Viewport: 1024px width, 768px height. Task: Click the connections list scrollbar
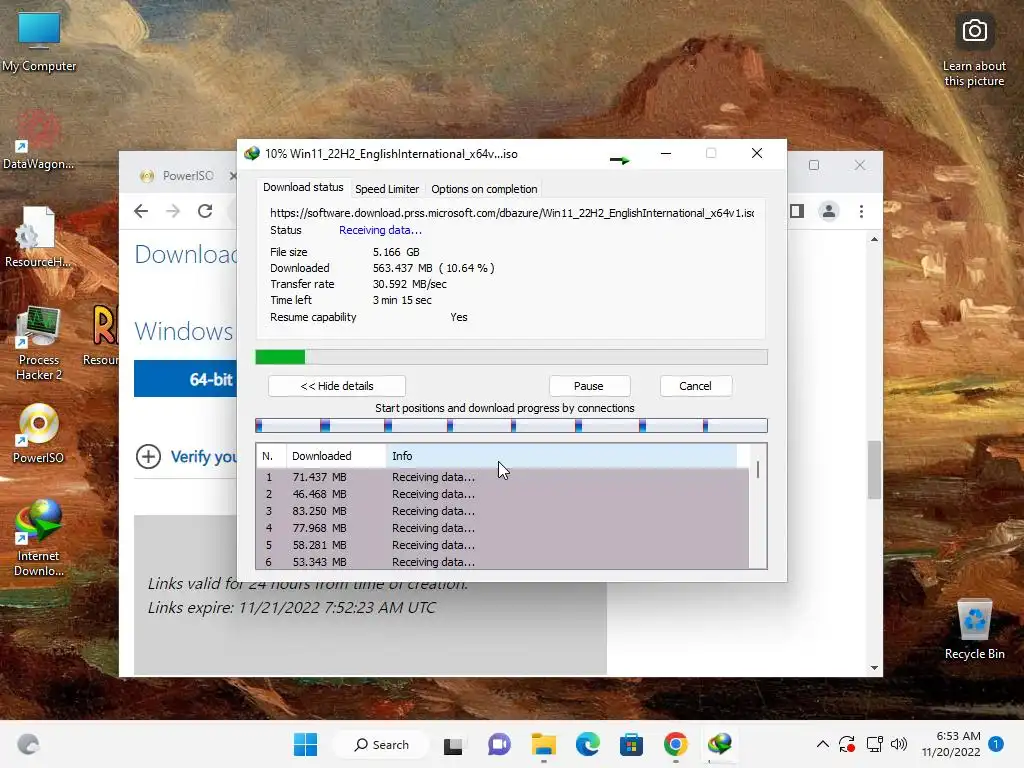[758, 470]
